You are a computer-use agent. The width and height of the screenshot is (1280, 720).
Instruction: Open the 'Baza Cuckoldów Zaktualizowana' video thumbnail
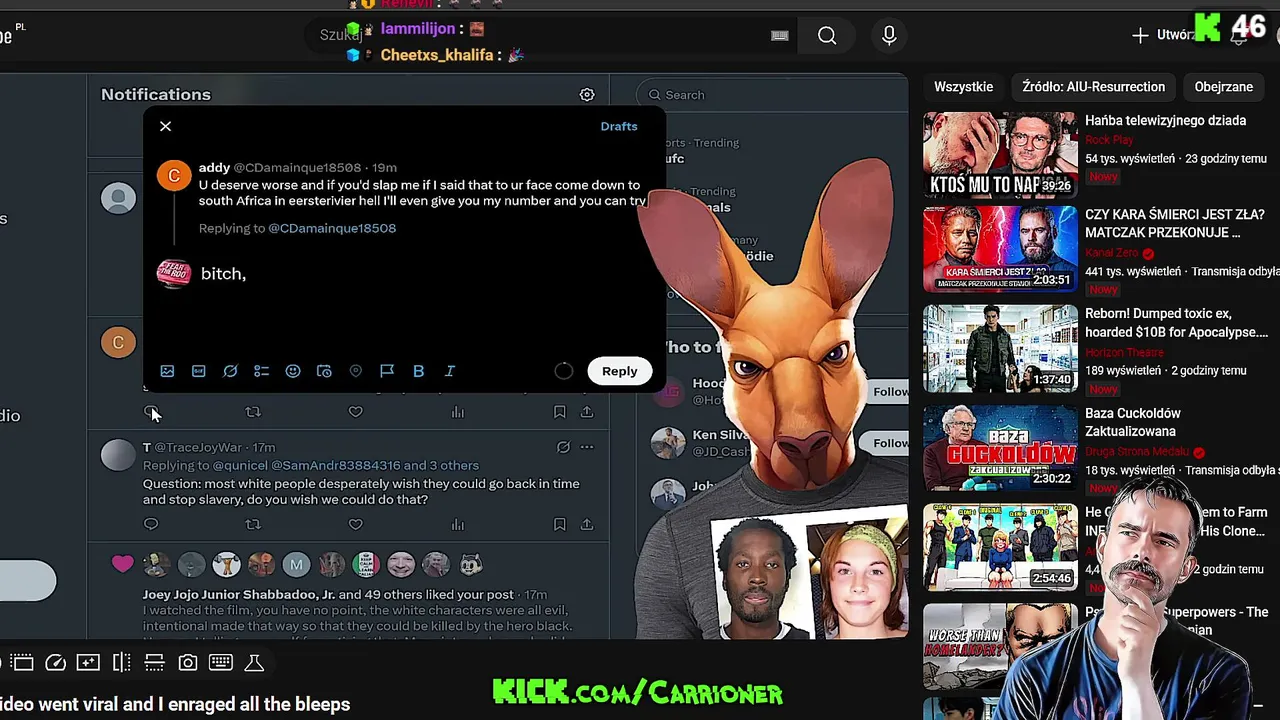click(x=1000, y=446)
